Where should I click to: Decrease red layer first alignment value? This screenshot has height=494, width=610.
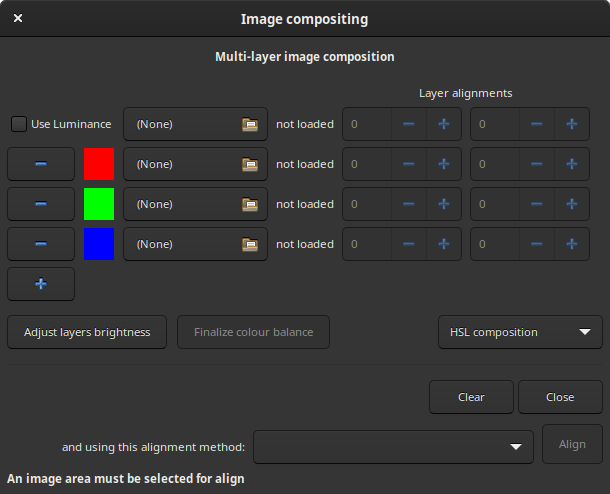tap(409, 164)
